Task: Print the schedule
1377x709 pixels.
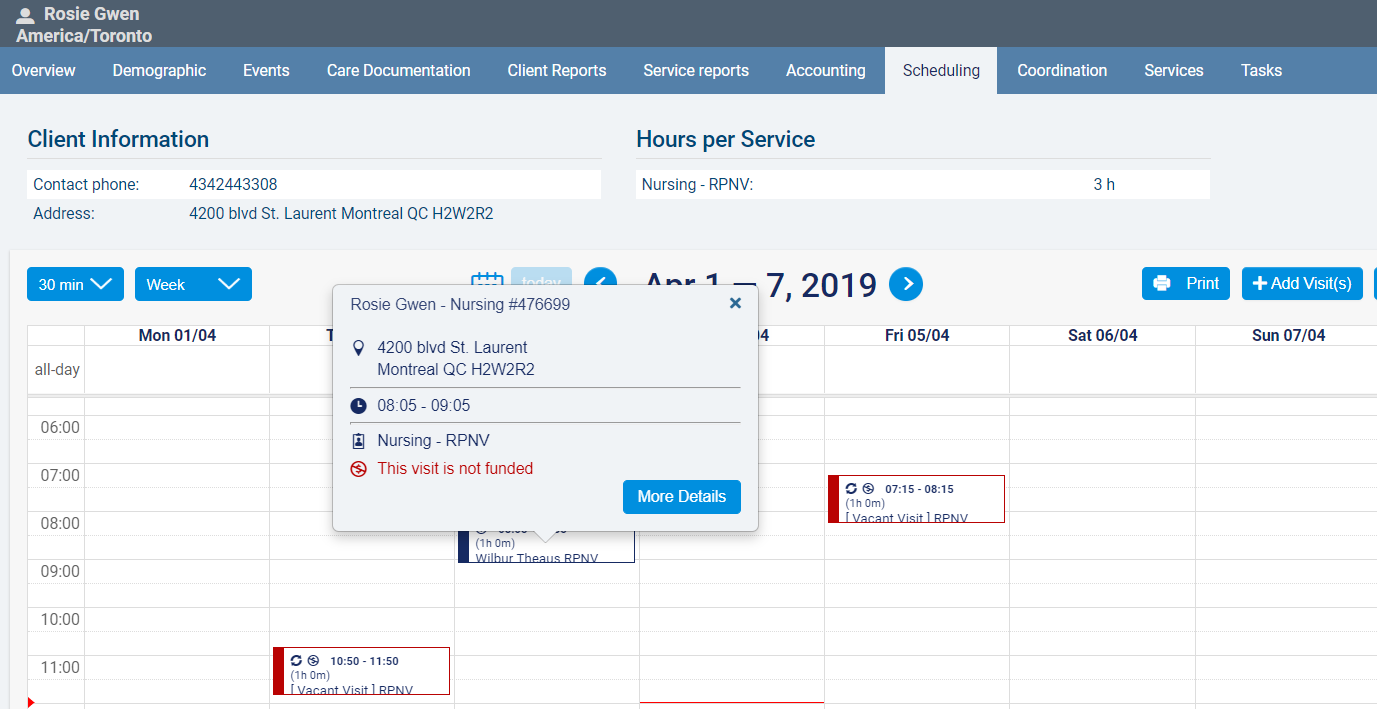Action: click(1186, 284)
